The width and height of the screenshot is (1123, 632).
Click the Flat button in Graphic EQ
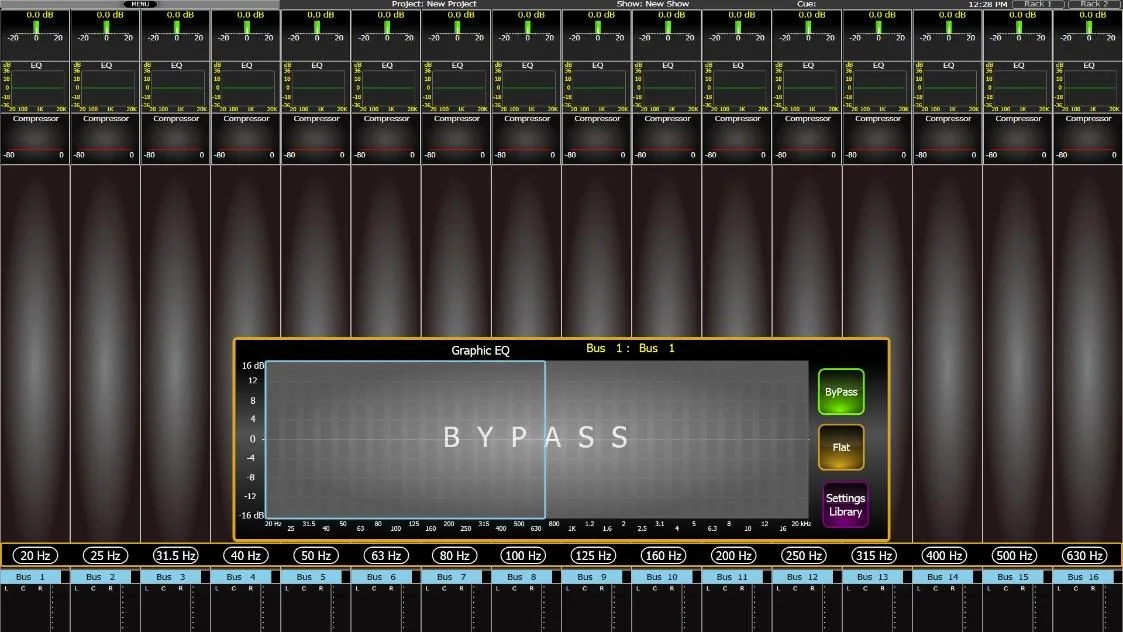point(841,447)
